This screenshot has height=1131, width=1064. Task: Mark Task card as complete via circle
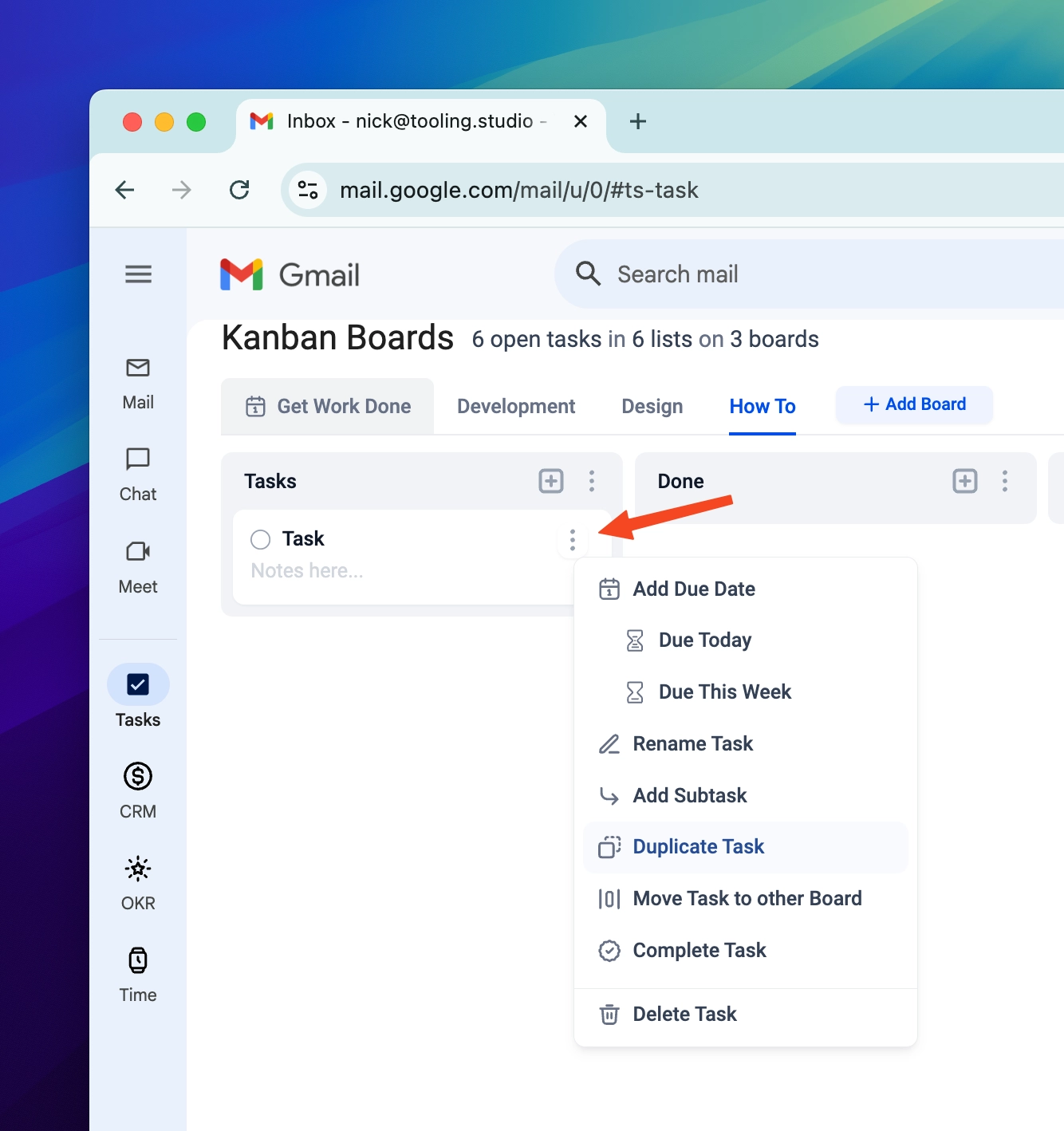[x=260, y=539]
